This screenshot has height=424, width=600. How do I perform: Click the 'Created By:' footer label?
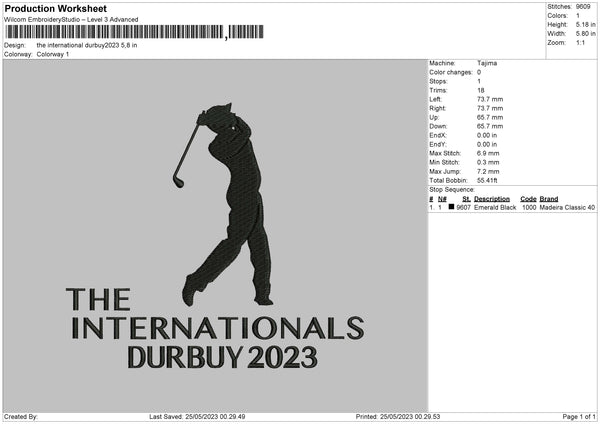21,417
